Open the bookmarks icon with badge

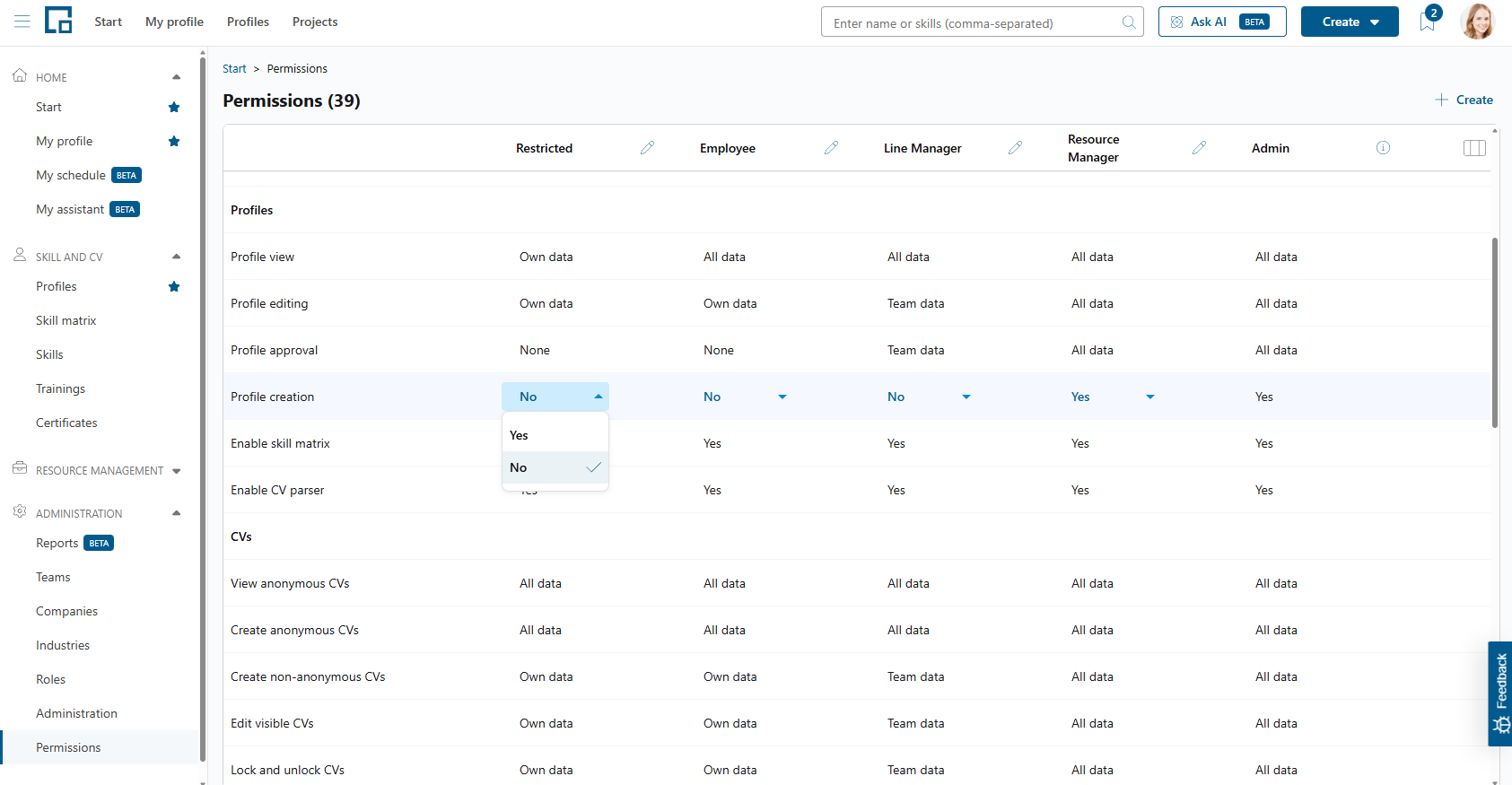coord(1429,21)
